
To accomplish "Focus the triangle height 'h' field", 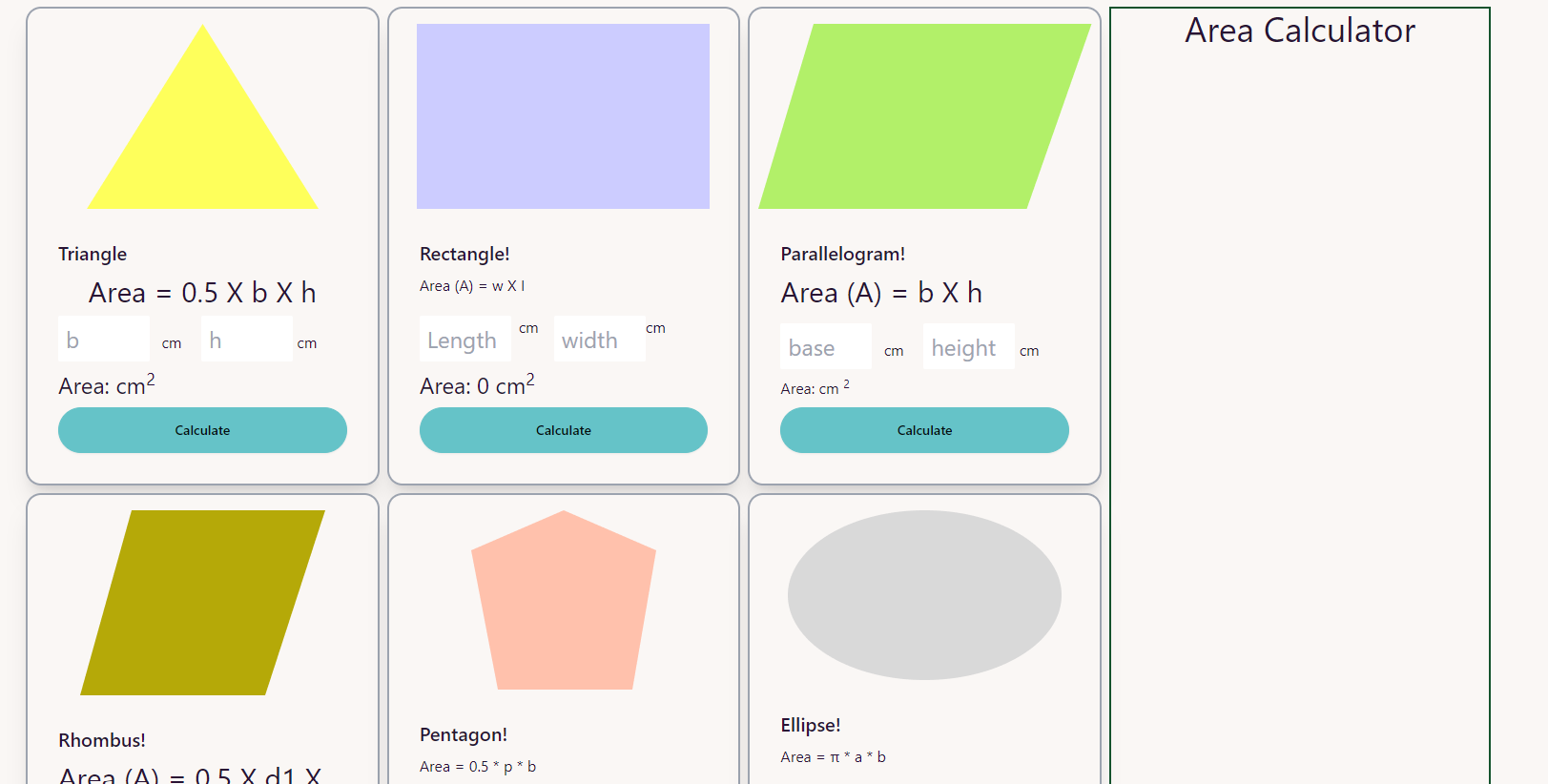I will coord(246,340).
